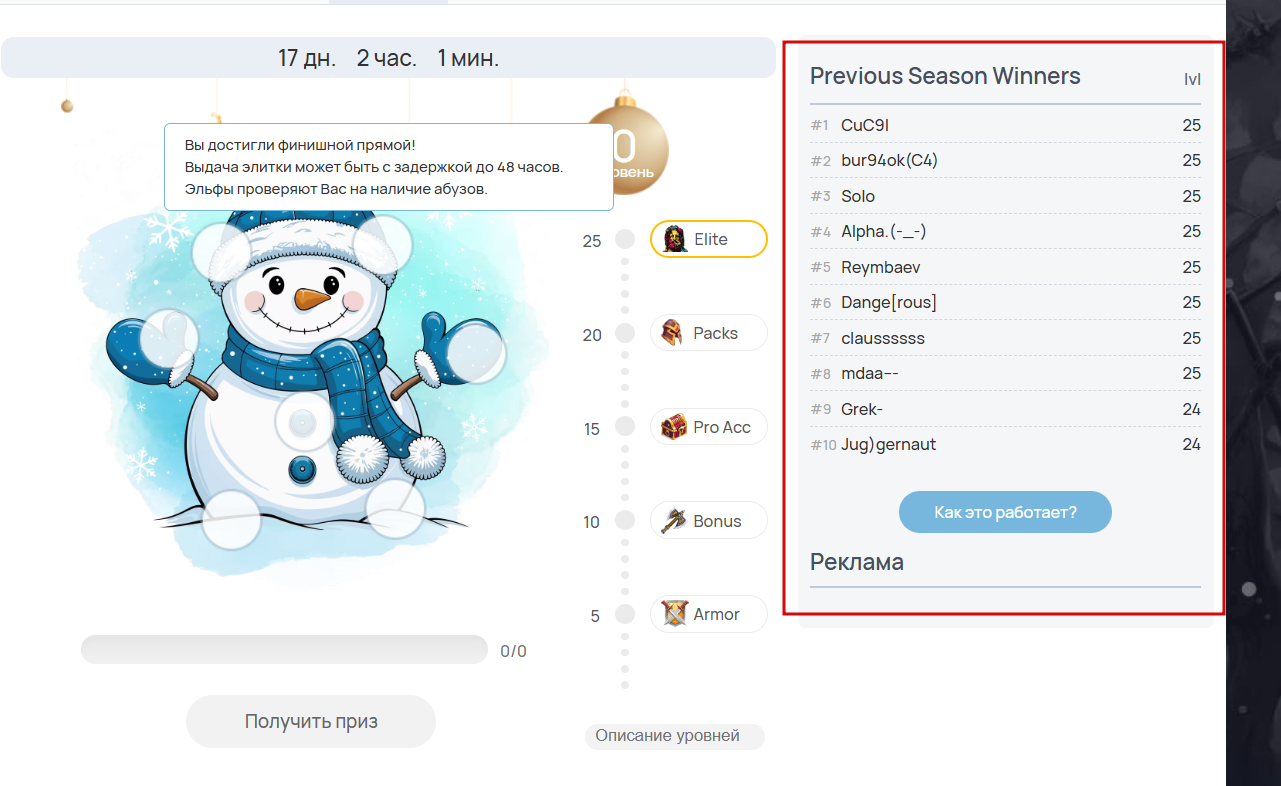Click the Packs helmet icon
1281x786 pixels.
[x=673, y=333]
